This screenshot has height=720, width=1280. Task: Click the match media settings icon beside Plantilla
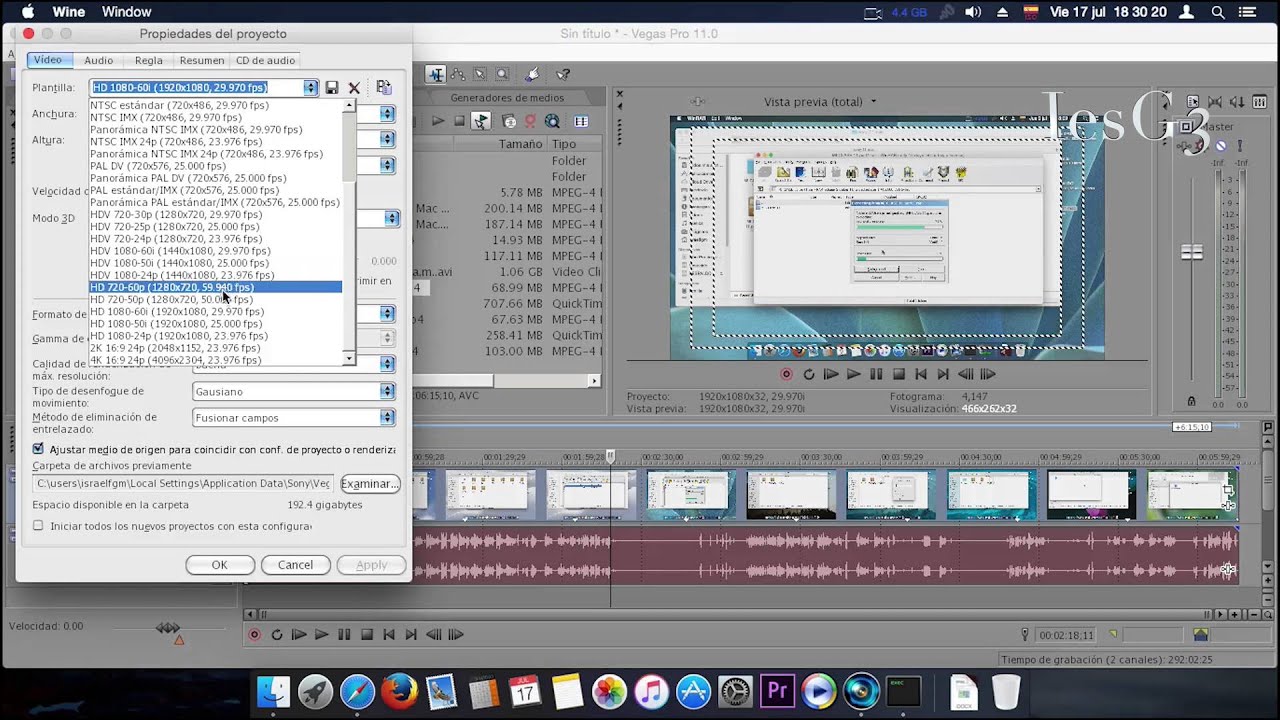[x=384, y=88]
